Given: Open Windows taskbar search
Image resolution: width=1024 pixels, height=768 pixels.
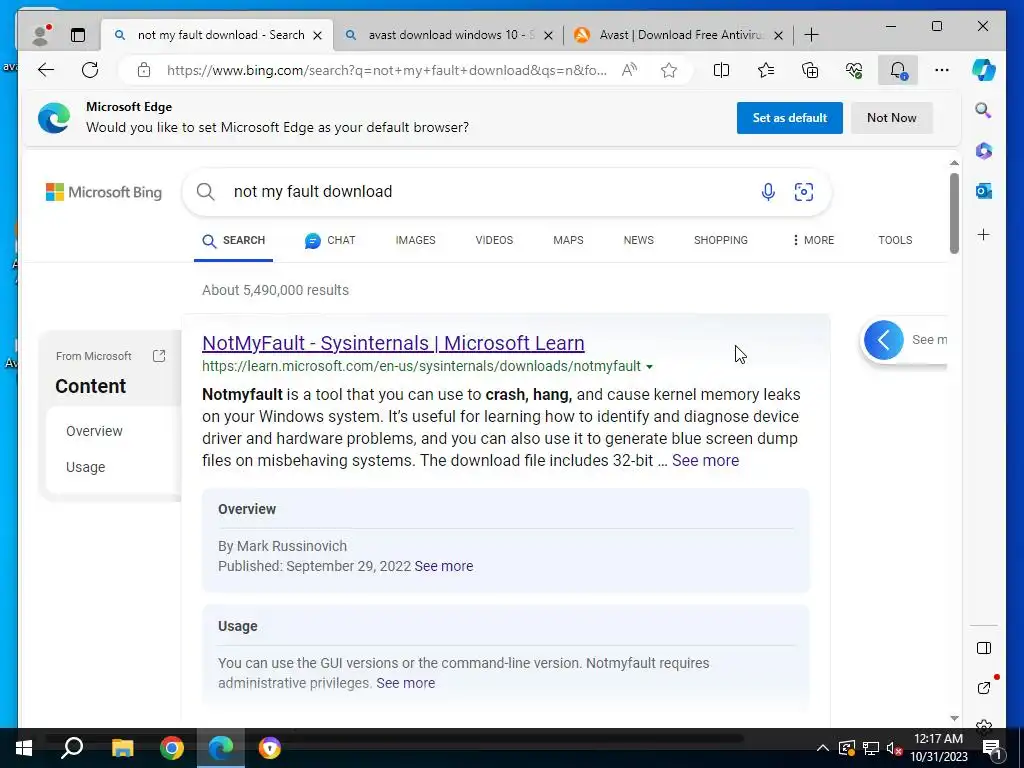Looking at the screenshot, I should pyautogui.click(x=72, y=748).
